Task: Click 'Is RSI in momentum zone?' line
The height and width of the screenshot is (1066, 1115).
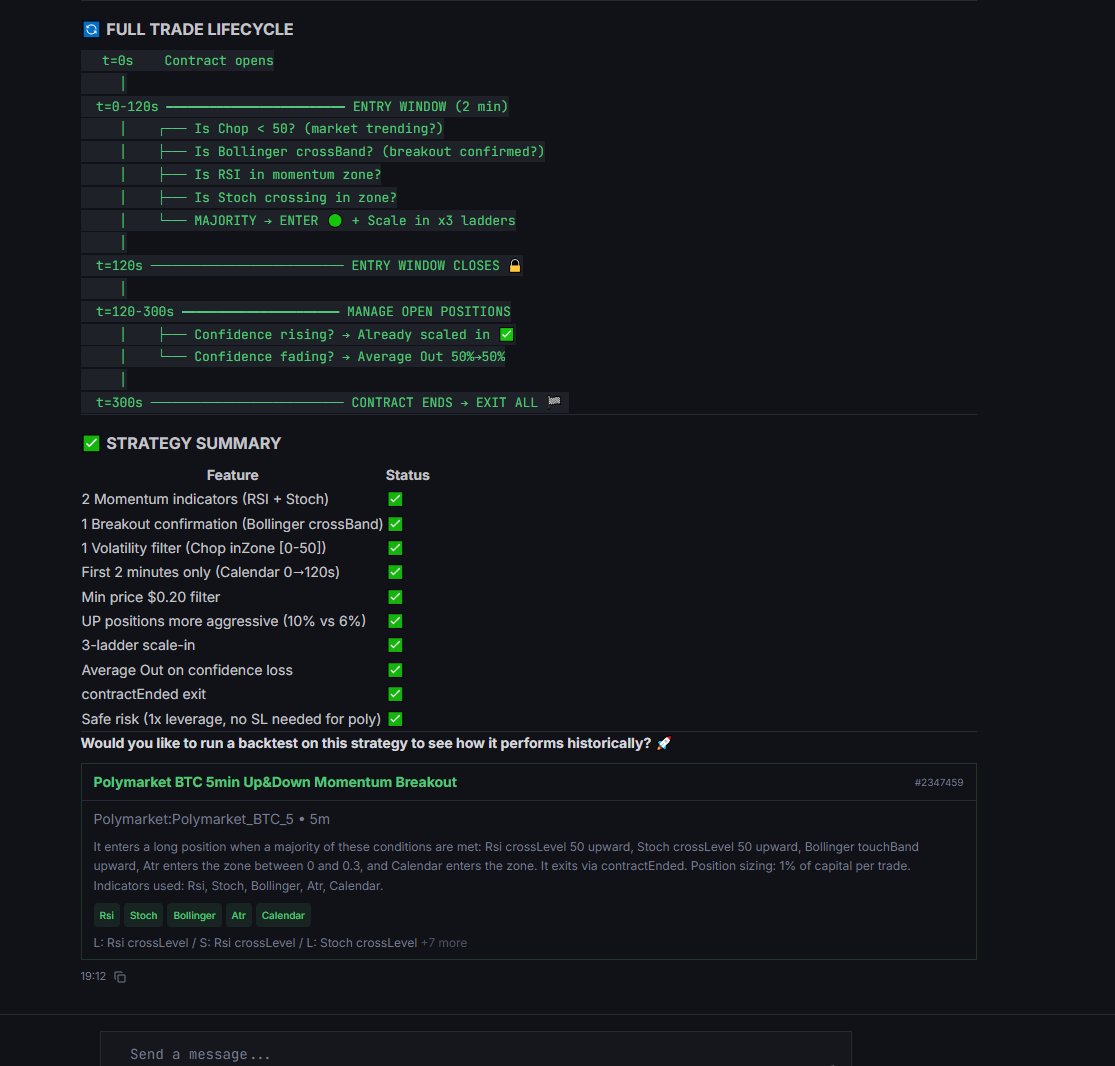Action: click(287, 175)
